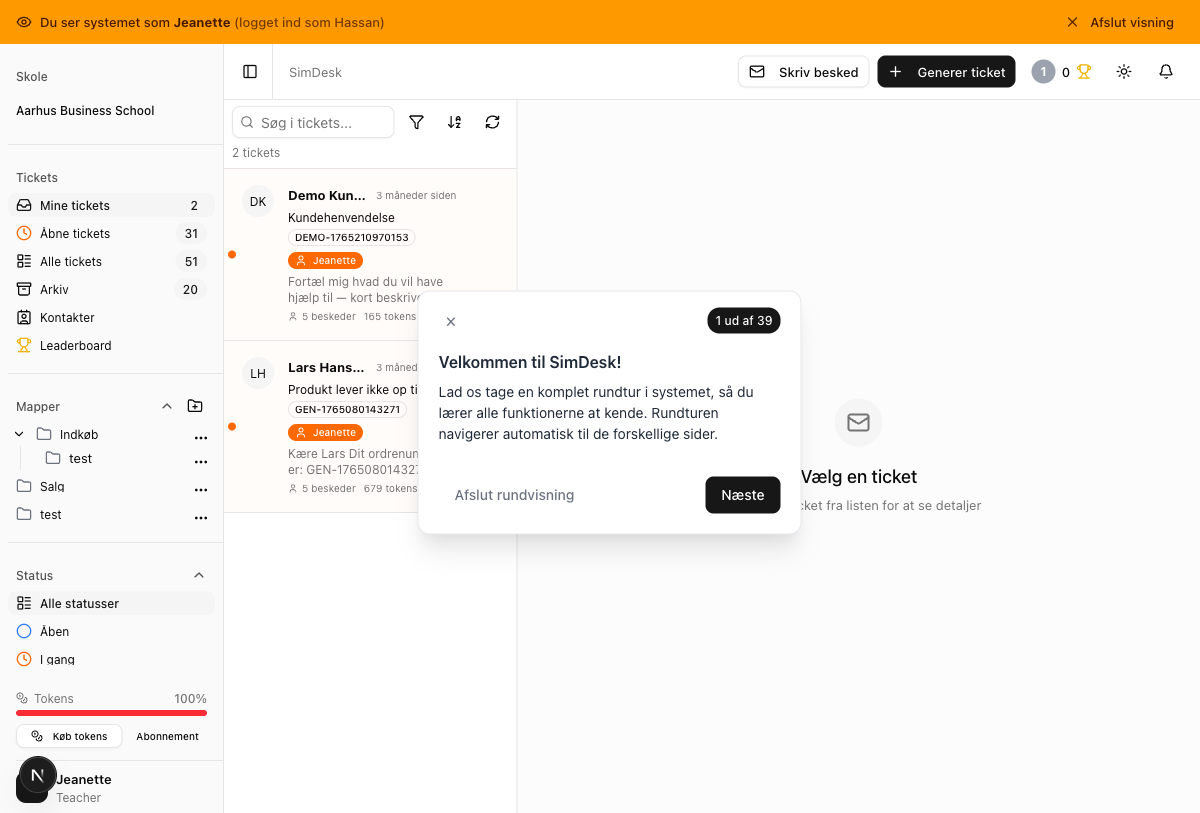Click the 2 tickets count label

[x=256, y=153]
